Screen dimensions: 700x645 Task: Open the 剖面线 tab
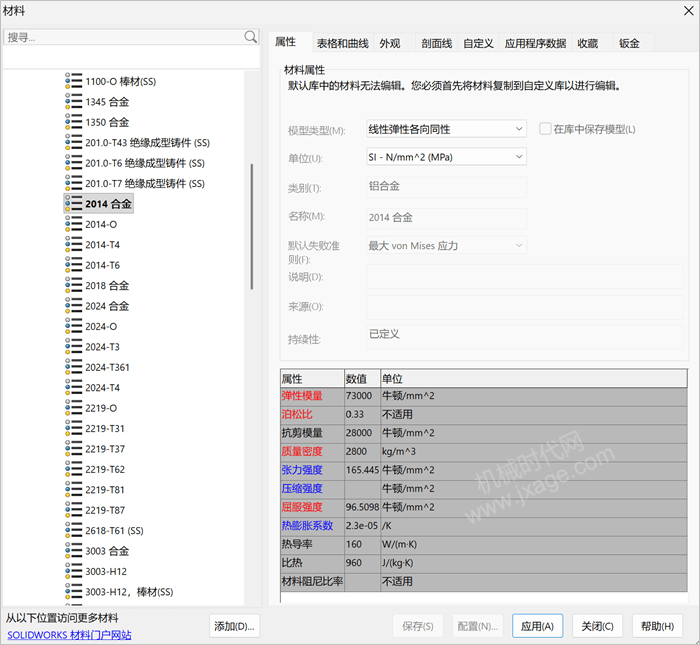(436, 43)
